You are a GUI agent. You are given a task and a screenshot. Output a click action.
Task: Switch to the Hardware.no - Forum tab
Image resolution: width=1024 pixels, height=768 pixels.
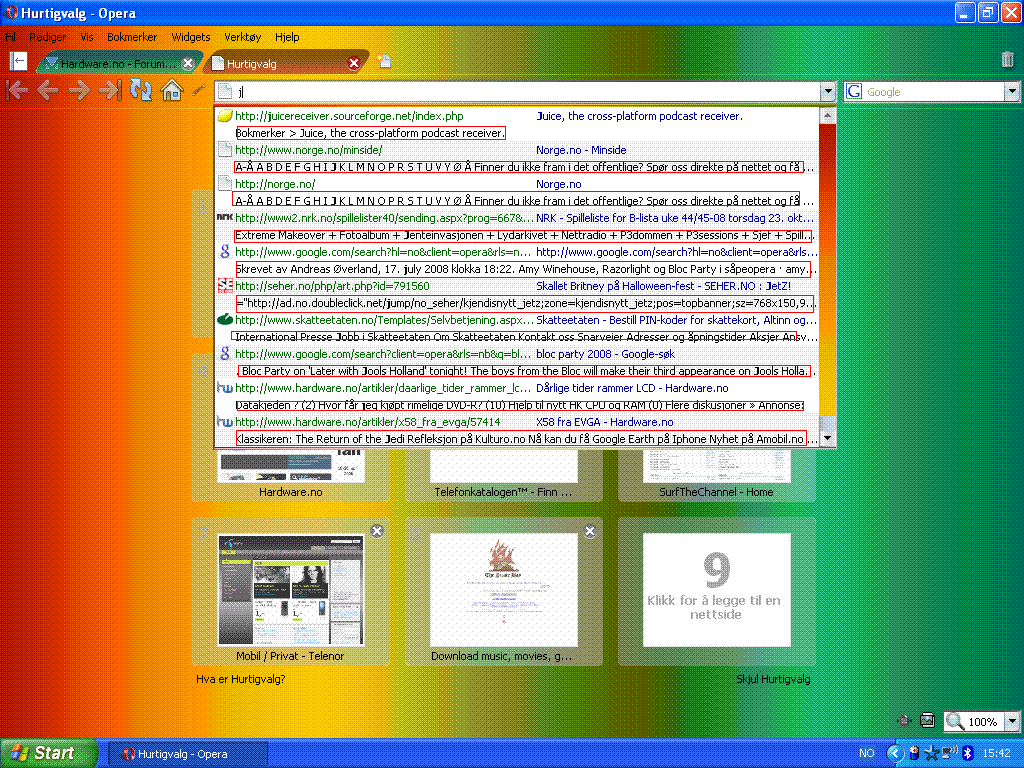(x=118, y=63)
